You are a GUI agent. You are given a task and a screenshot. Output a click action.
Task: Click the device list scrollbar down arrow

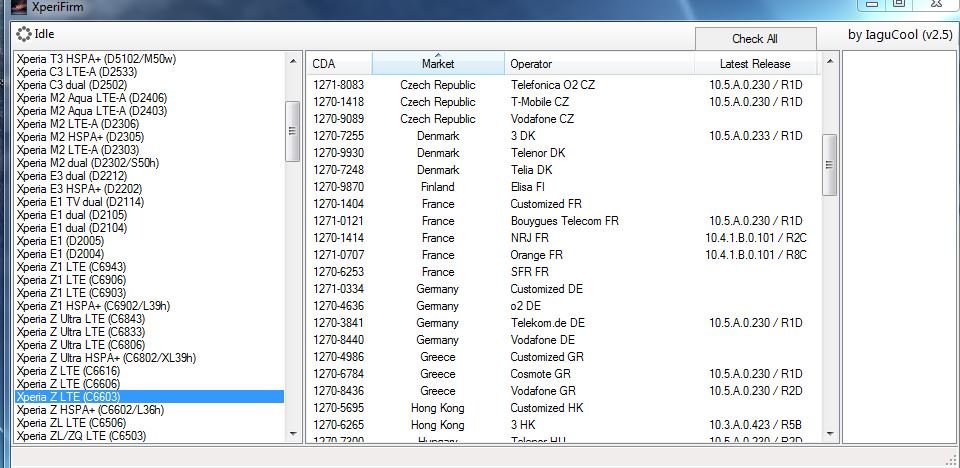pyautogui.click(x=293, y=434)
